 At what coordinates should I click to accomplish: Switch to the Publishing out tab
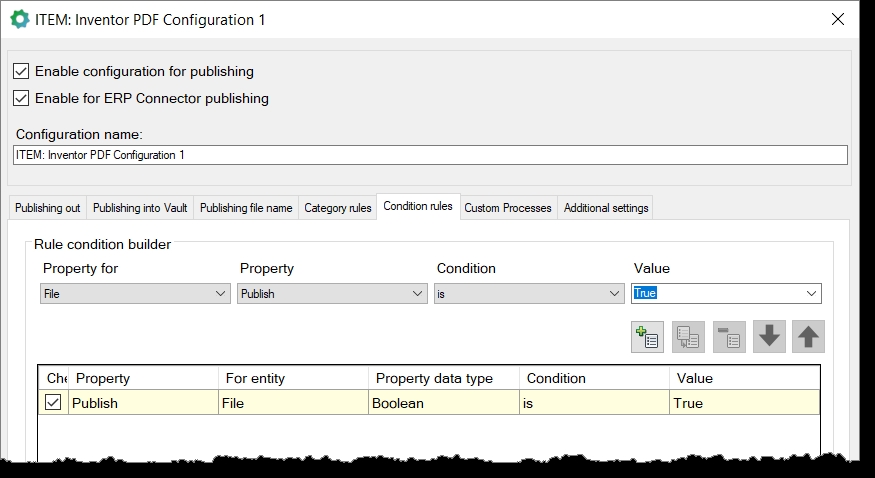coord(47,208)
